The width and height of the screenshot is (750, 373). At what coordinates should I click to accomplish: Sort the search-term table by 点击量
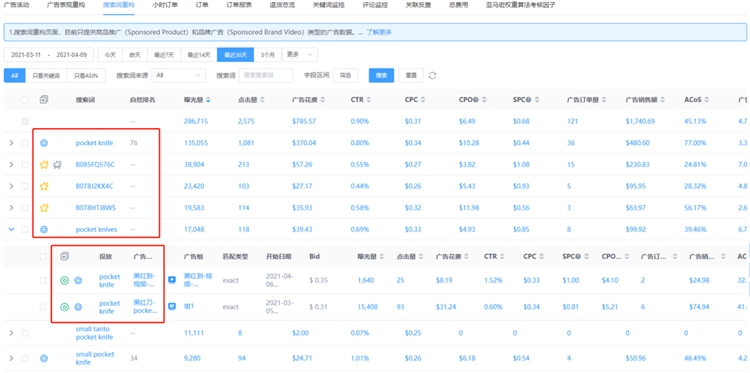[262, 100]
